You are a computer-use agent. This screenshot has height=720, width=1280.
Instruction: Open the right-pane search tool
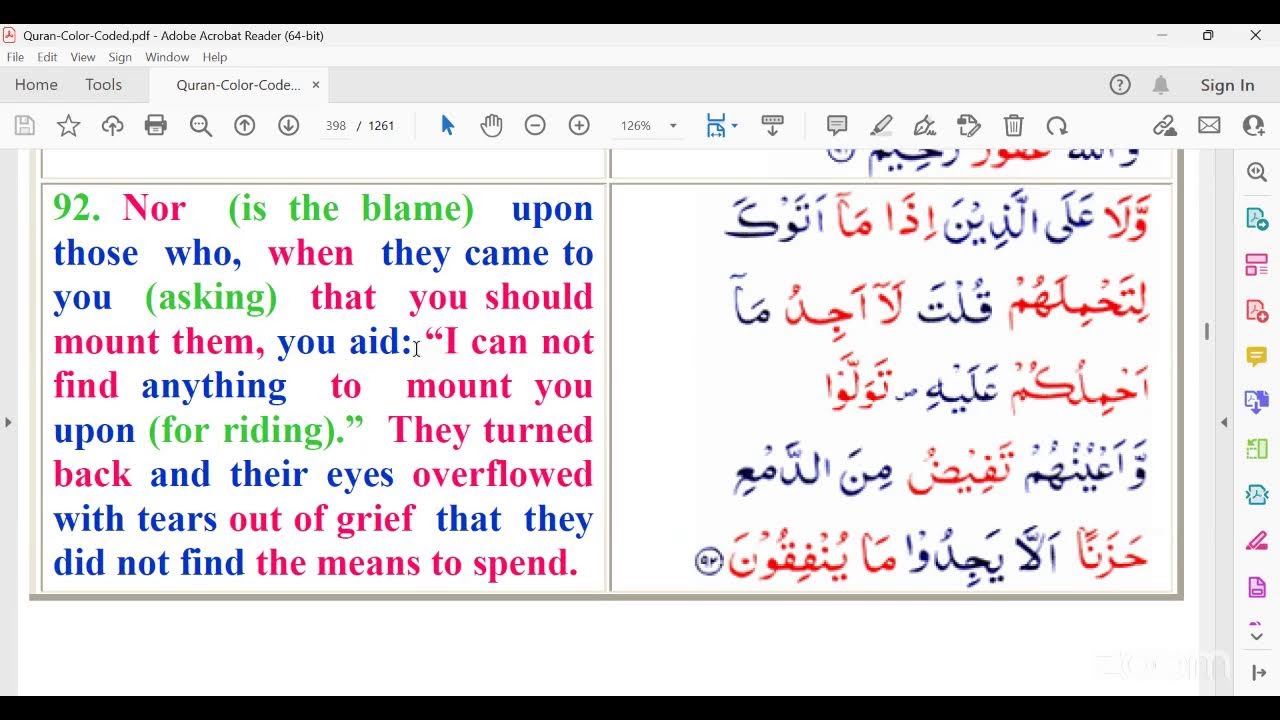(x=1257, y=172)
